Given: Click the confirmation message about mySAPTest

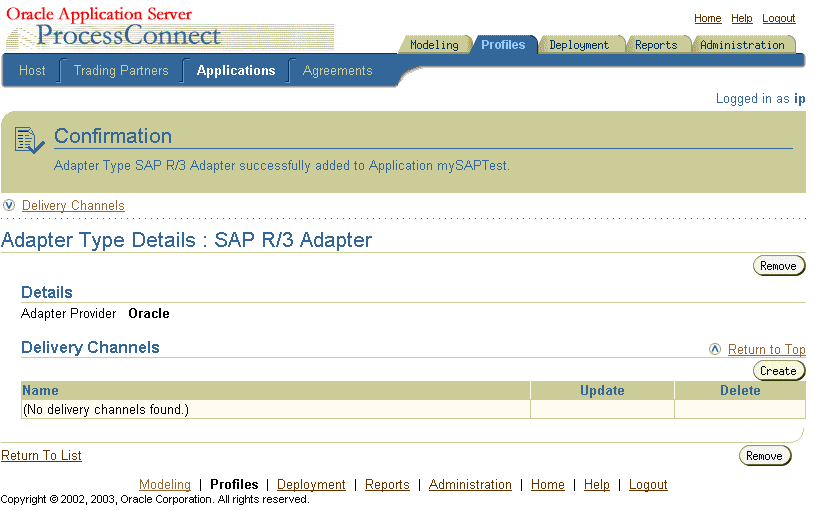Looking at the screenshot, I should [282, 166].
